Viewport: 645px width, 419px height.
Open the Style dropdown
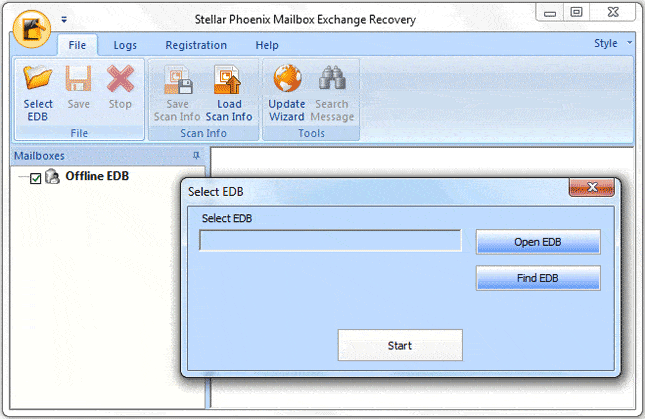[x=613, y=43]
